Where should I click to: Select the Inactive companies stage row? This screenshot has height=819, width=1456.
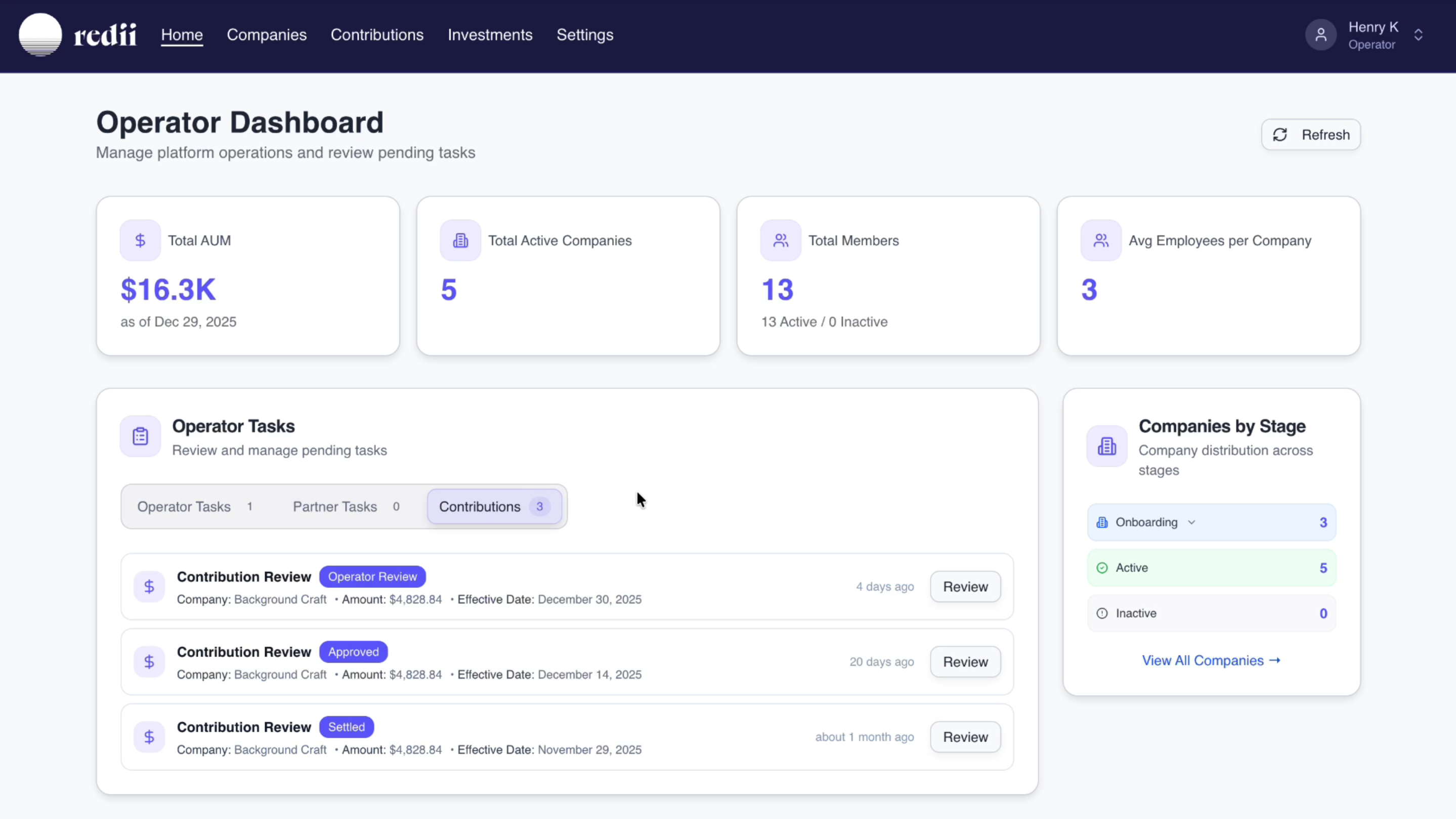pyautogui.click(x=1211, y=613)
